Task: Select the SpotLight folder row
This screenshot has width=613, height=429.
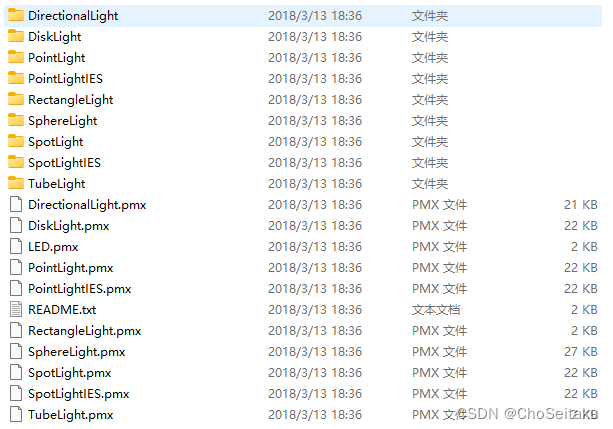Action: click(x=303, y=142)
